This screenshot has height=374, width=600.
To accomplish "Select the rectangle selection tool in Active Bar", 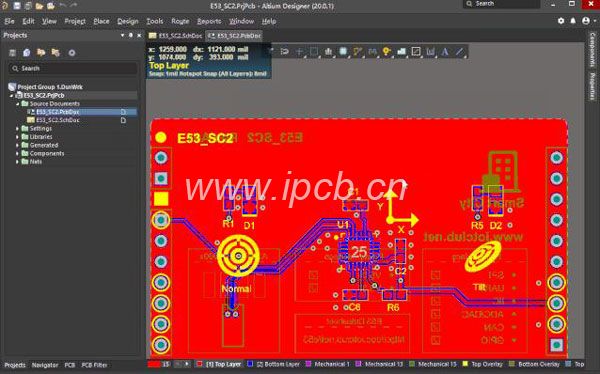I will [314, 52].
